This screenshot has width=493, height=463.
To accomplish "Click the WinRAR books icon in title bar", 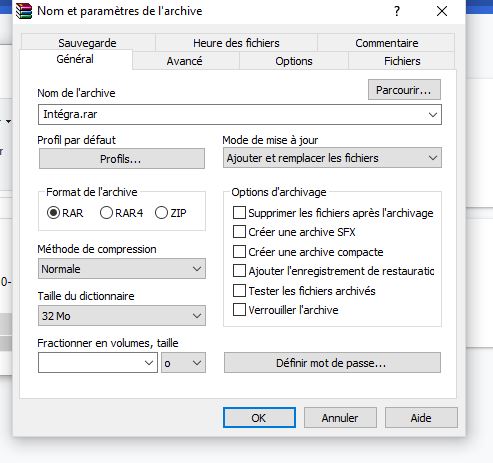I will pyautogui.click(x=24, y=11).
